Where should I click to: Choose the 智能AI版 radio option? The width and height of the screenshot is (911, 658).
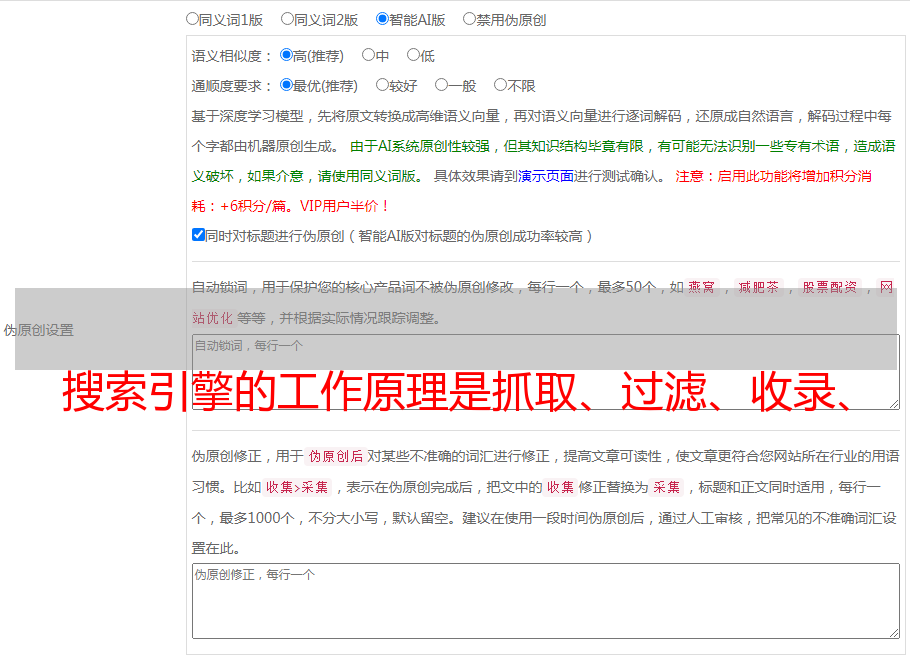pos(382,19)
